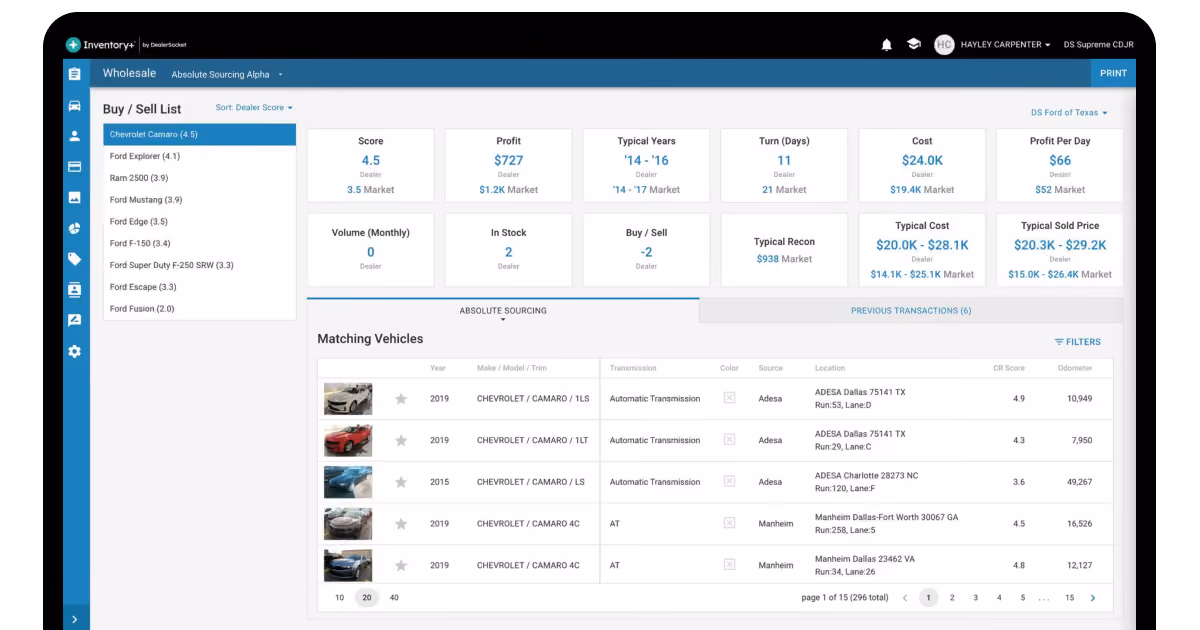Click DS Supreme CDJR dealership name
Image resolution: width=1200 pixels, height=630 pixels.
coord(1100,45)
